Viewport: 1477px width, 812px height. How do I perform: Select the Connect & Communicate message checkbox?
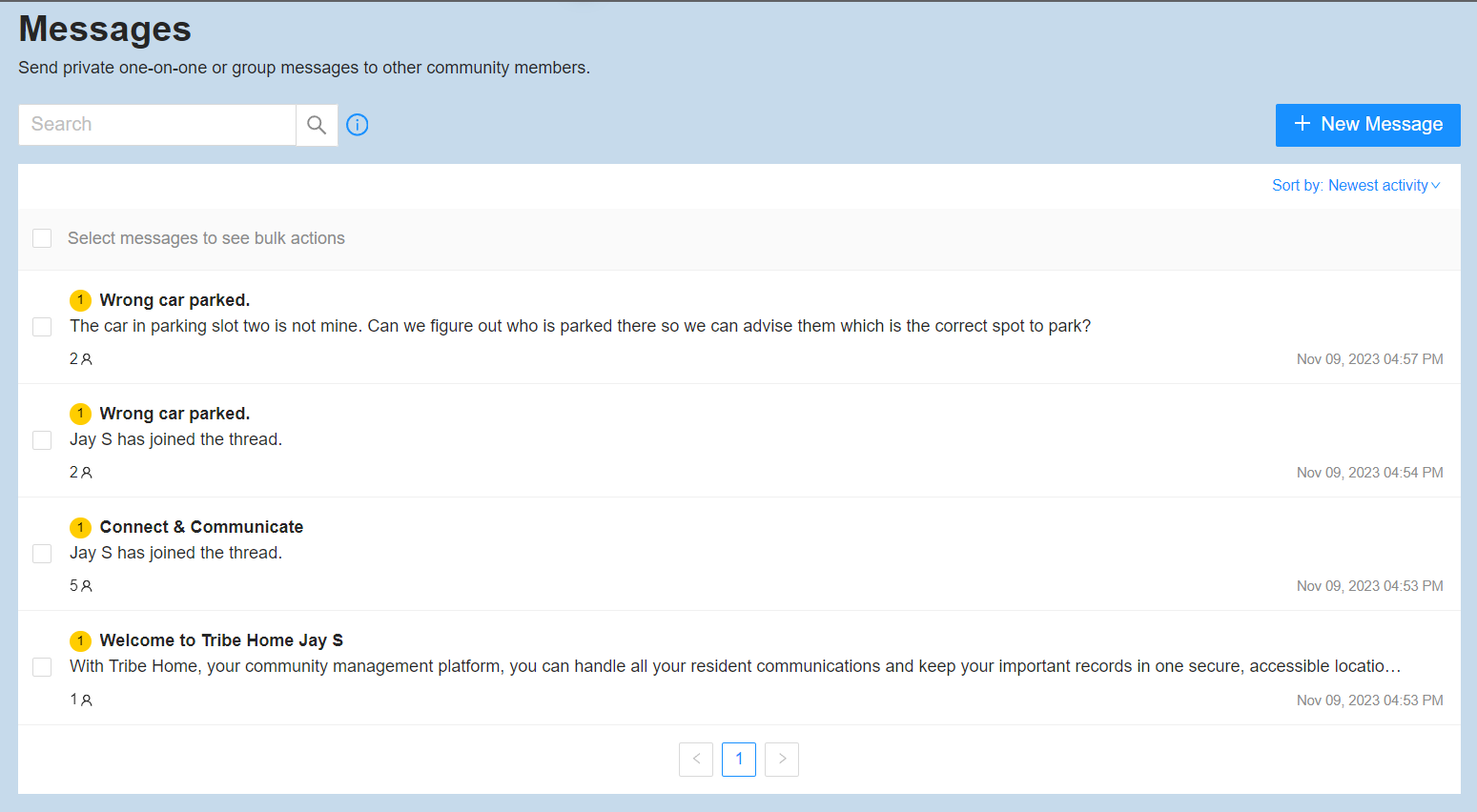pos(42,554)
